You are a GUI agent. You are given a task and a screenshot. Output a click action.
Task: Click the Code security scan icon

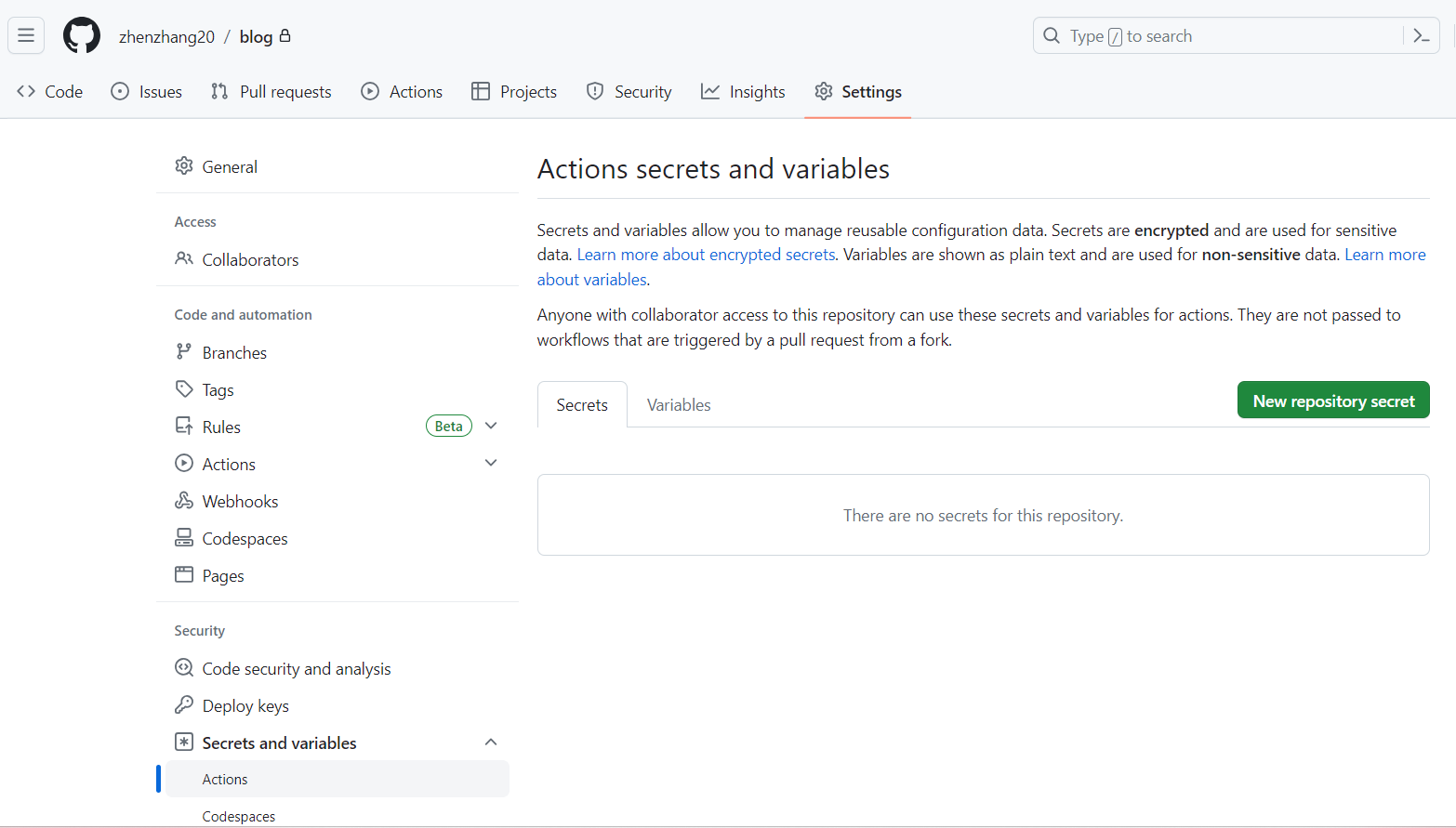coord(184,668)
